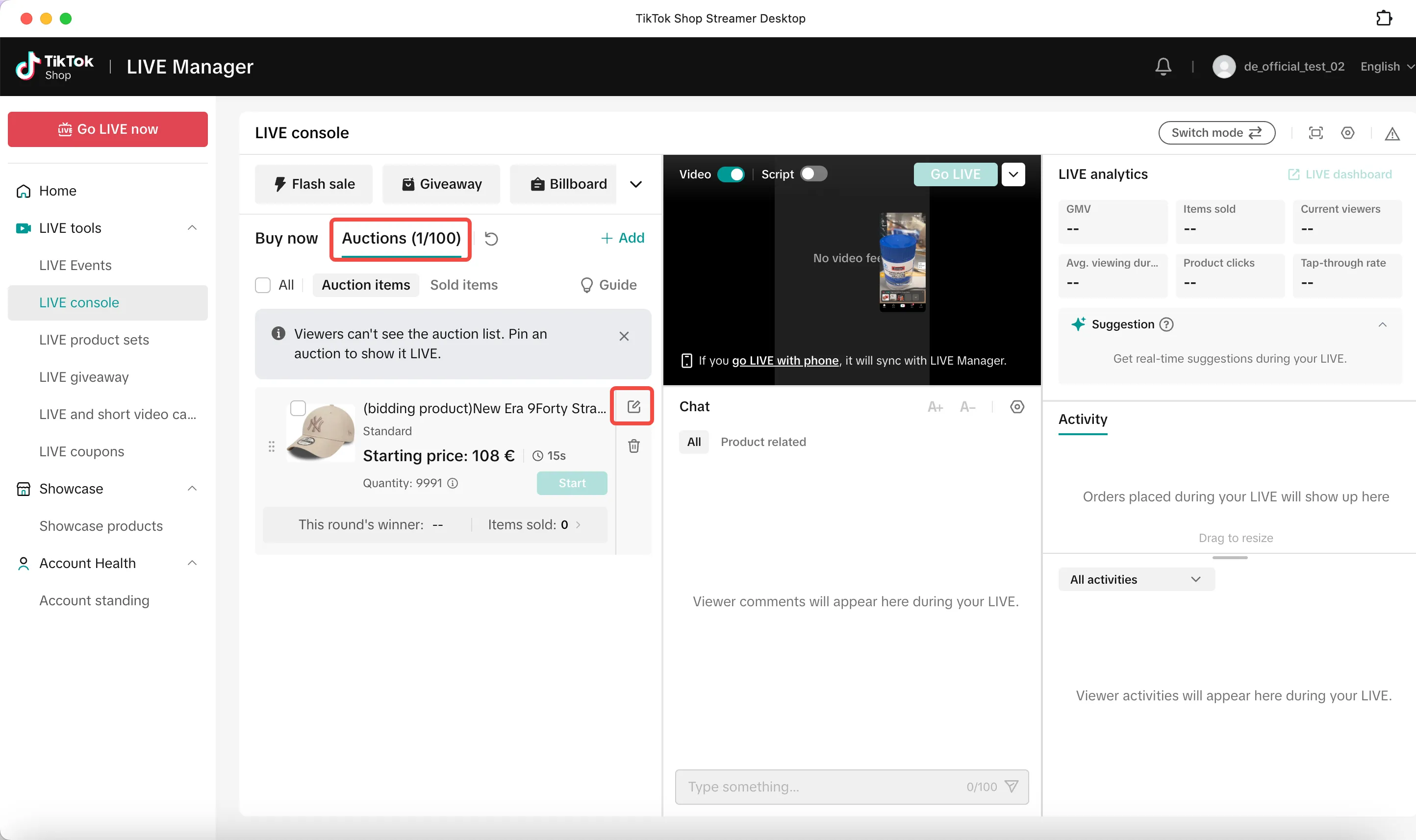The width and height of the screenshot is (1416, 840).
Task: Open LIVE coupons page
Action: pyautogui.click(x=81, y=451)
